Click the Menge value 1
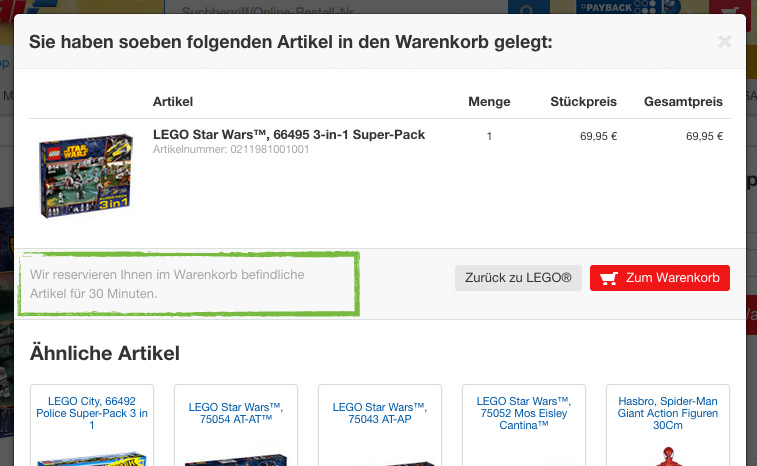757x466 pixels. point(489,136)
